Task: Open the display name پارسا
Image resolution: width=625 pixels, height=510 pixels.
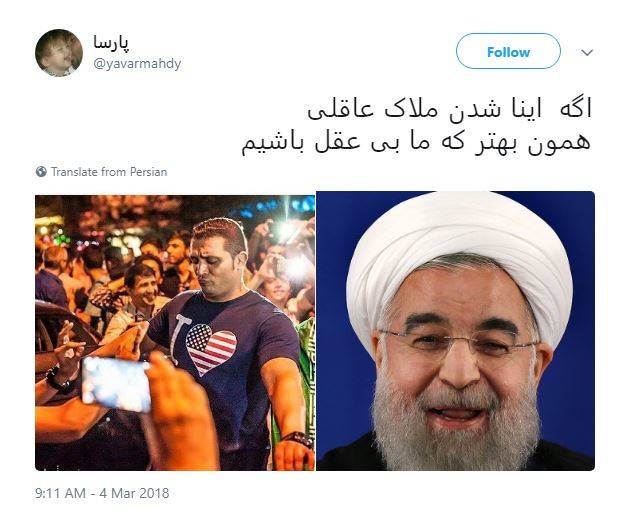Action: (x=112, y=42)
